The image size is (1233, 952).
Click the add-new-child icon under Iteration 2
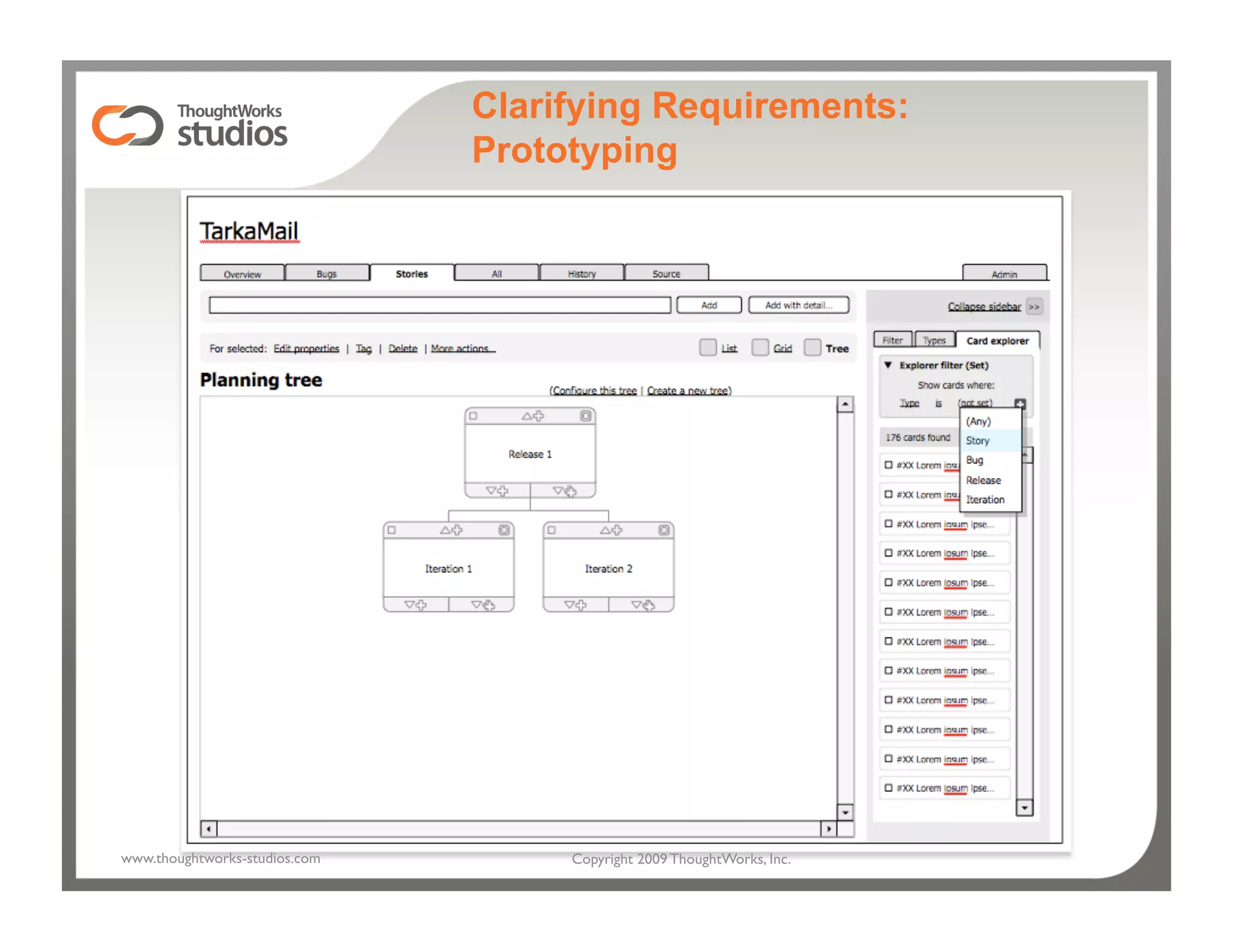[x=576, y=605]
